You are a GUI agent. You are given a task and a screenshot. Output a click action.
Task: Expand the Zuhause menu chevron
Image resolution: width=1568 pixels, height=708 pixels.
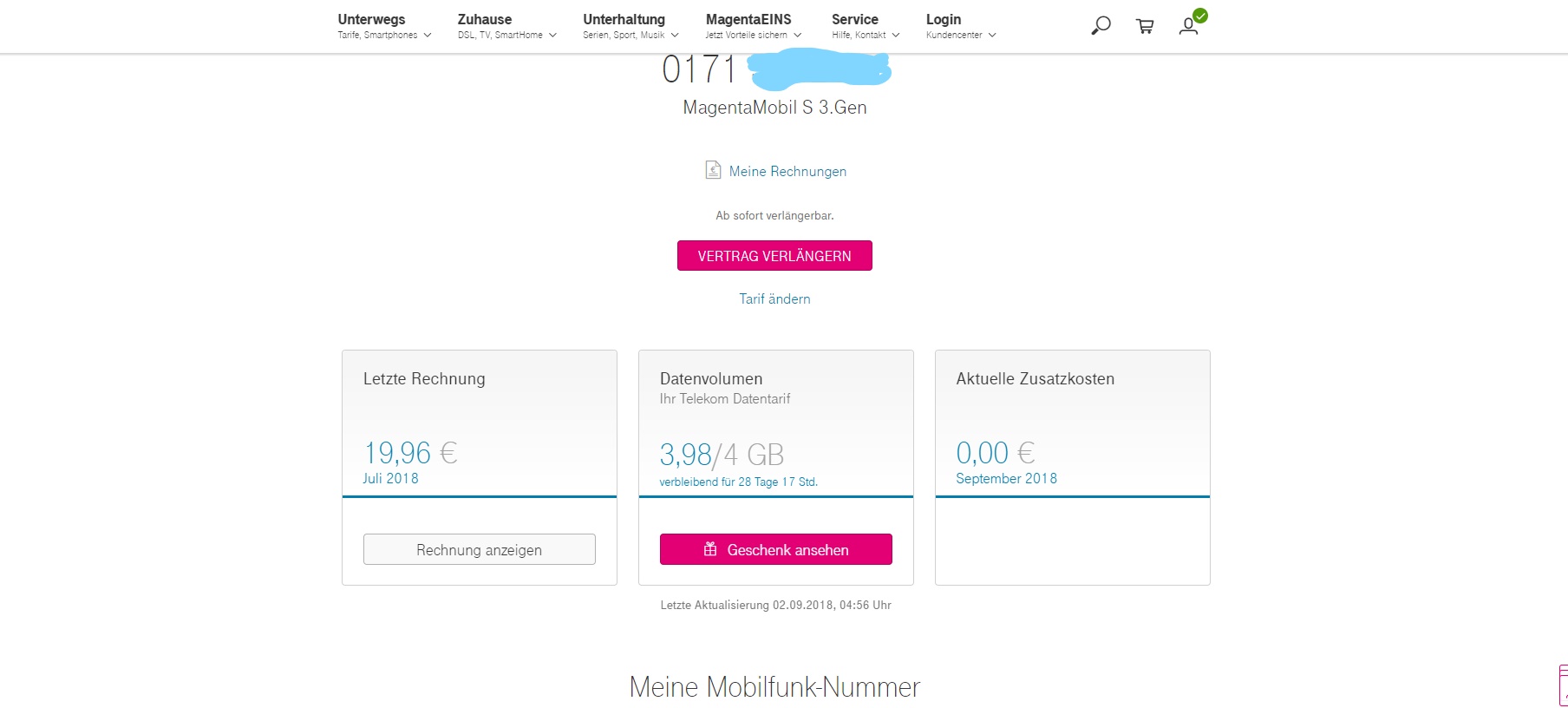pyautogui.click(x=552, y=36)
